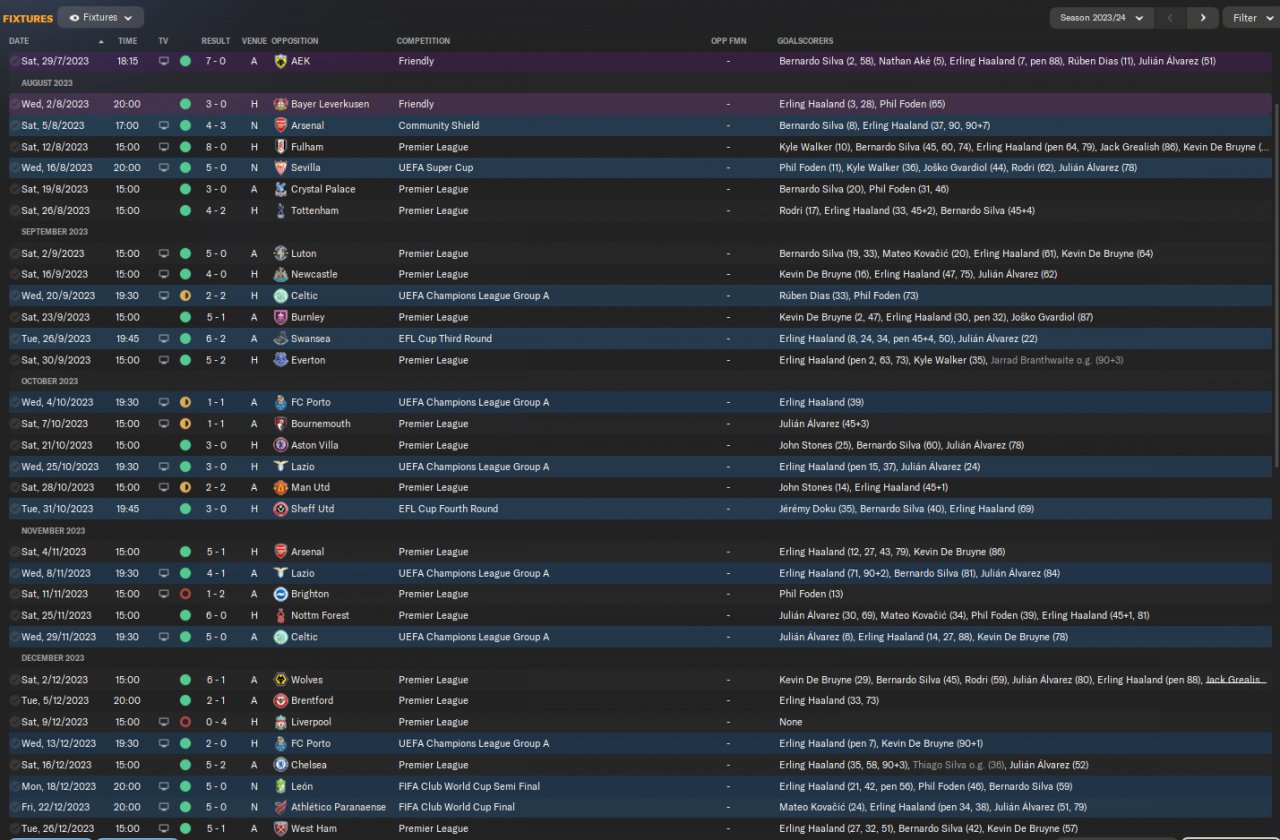This screenshot has height=840, width=1280.
Task: Go to the previous season arrow
Action: click(x=1170, y=18)
